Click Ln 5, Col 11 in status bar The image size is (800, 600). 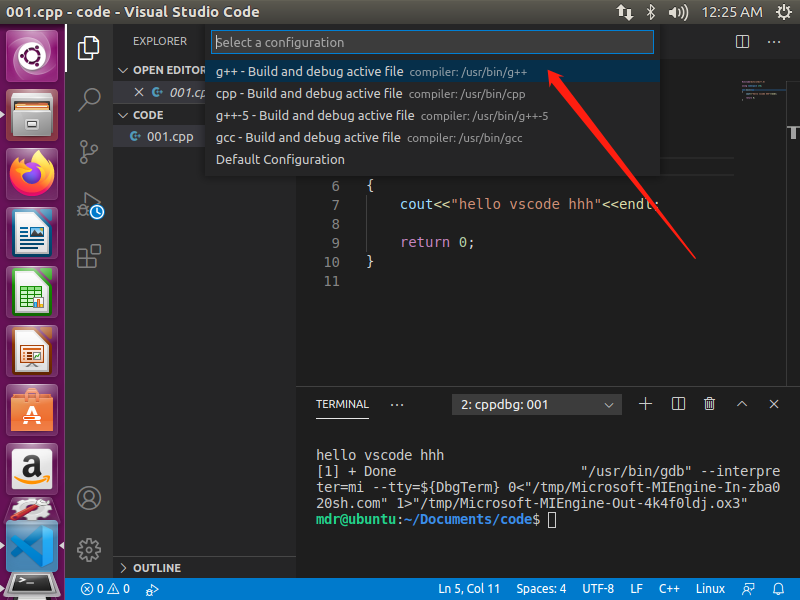click(469, 589)
